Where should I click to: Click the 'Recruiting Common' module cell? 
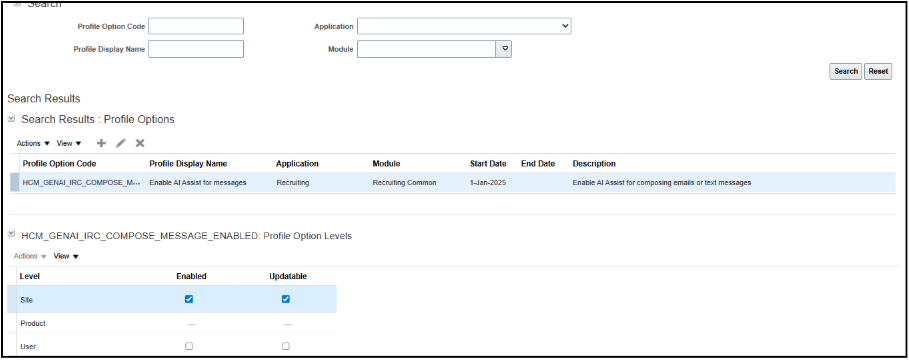(404, 183)
